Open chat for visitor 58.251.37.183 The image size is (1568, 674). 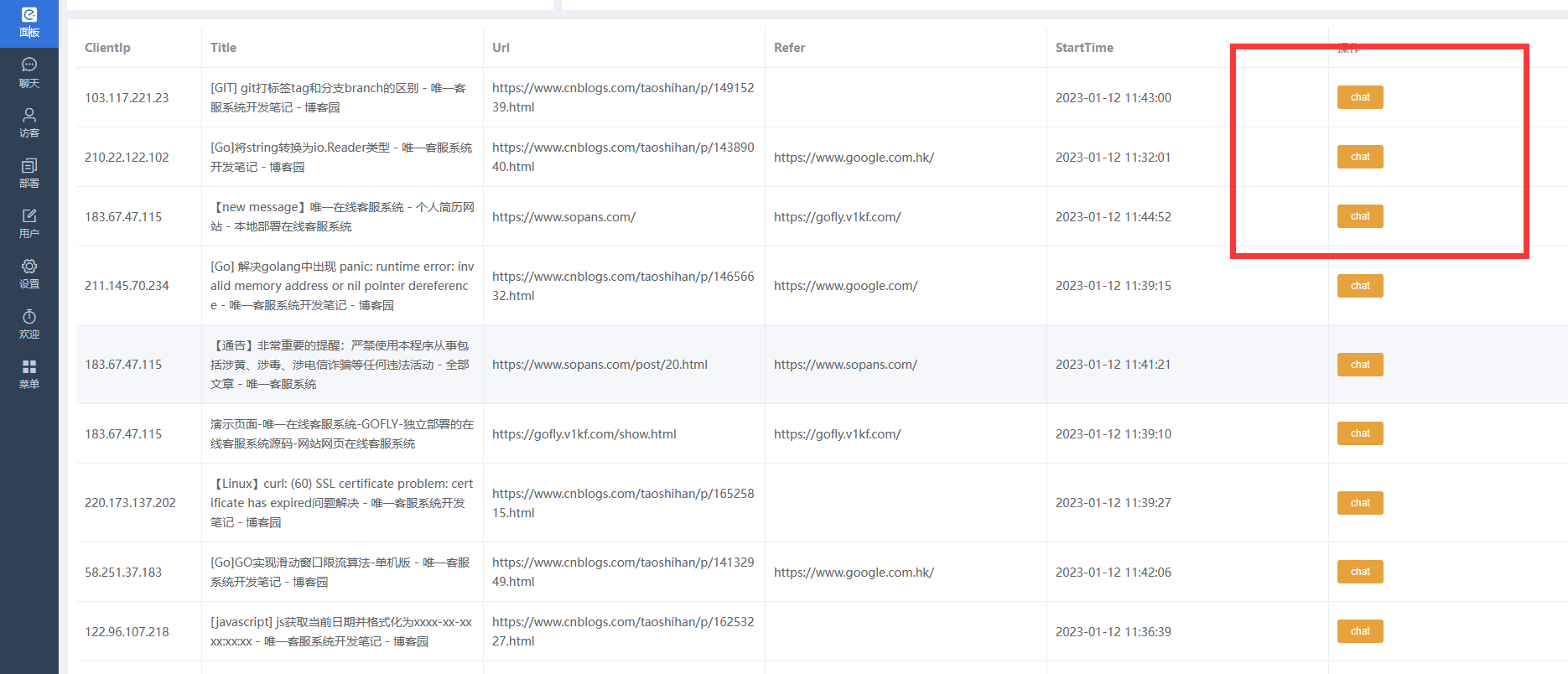click(1359, 572)
